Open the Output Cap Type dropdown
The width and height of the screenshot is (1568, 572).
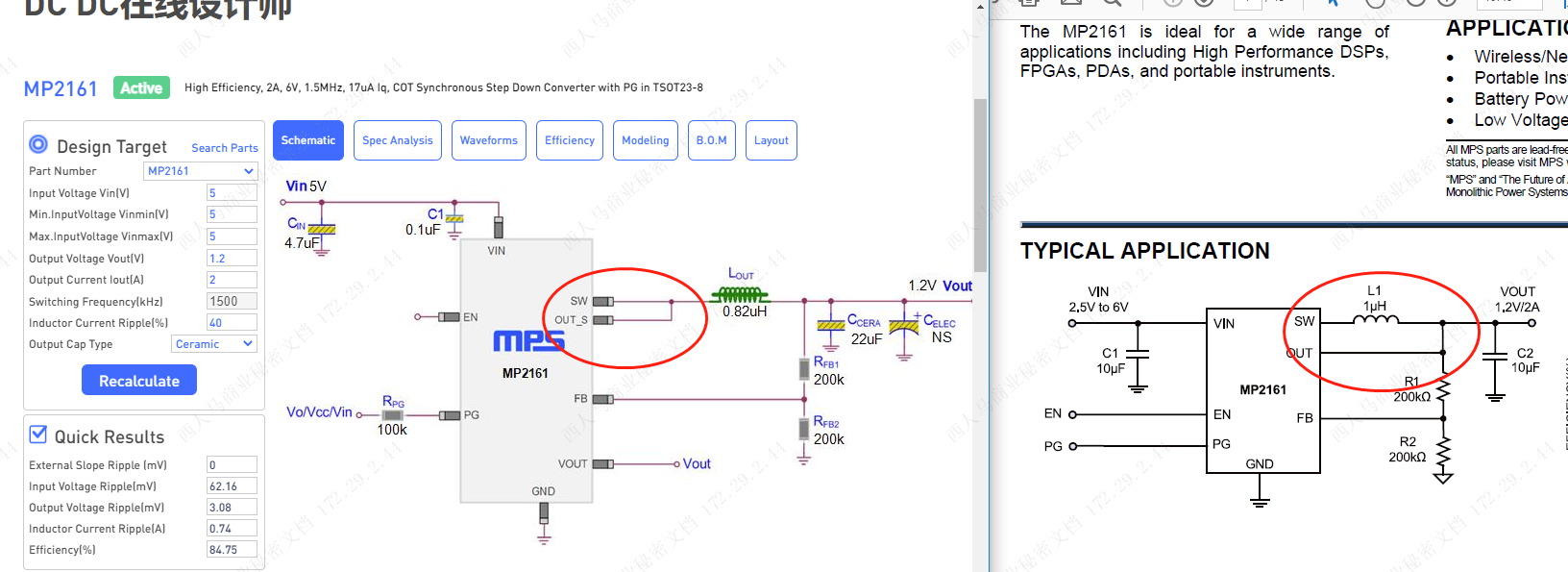point(213,344)
